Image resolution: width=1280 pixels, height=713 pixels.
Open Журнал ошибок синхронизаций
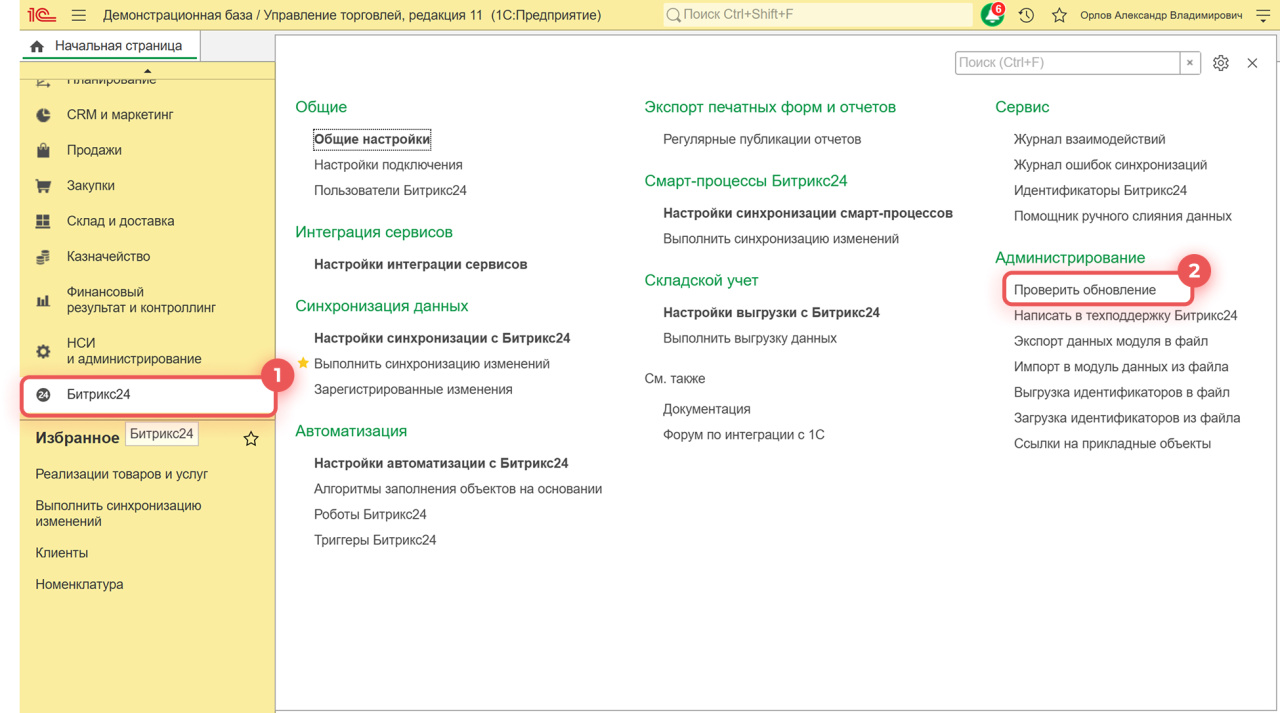[x=1110, y=165]
